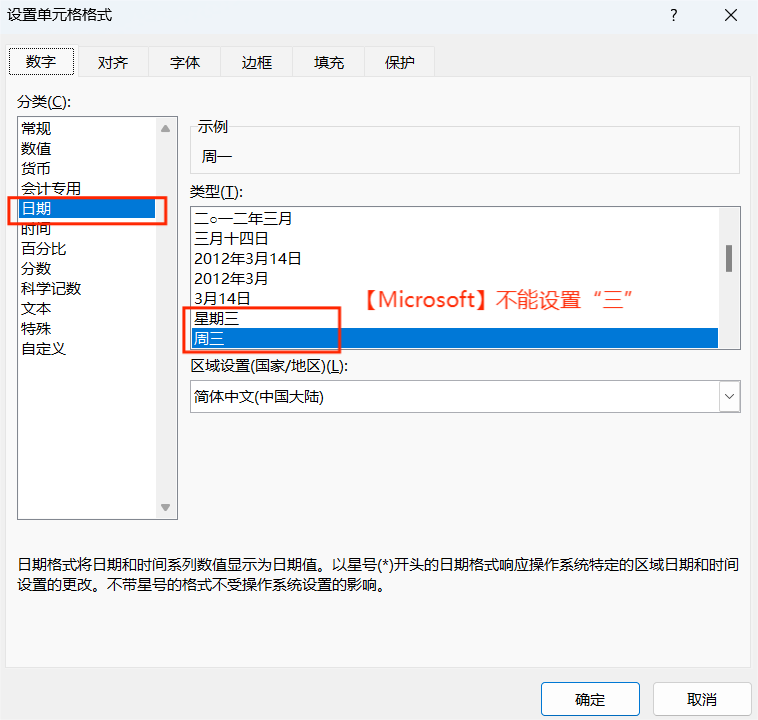Open the 填充 tab
This screenshot has height=720, width=758.
tap(329, 62)
